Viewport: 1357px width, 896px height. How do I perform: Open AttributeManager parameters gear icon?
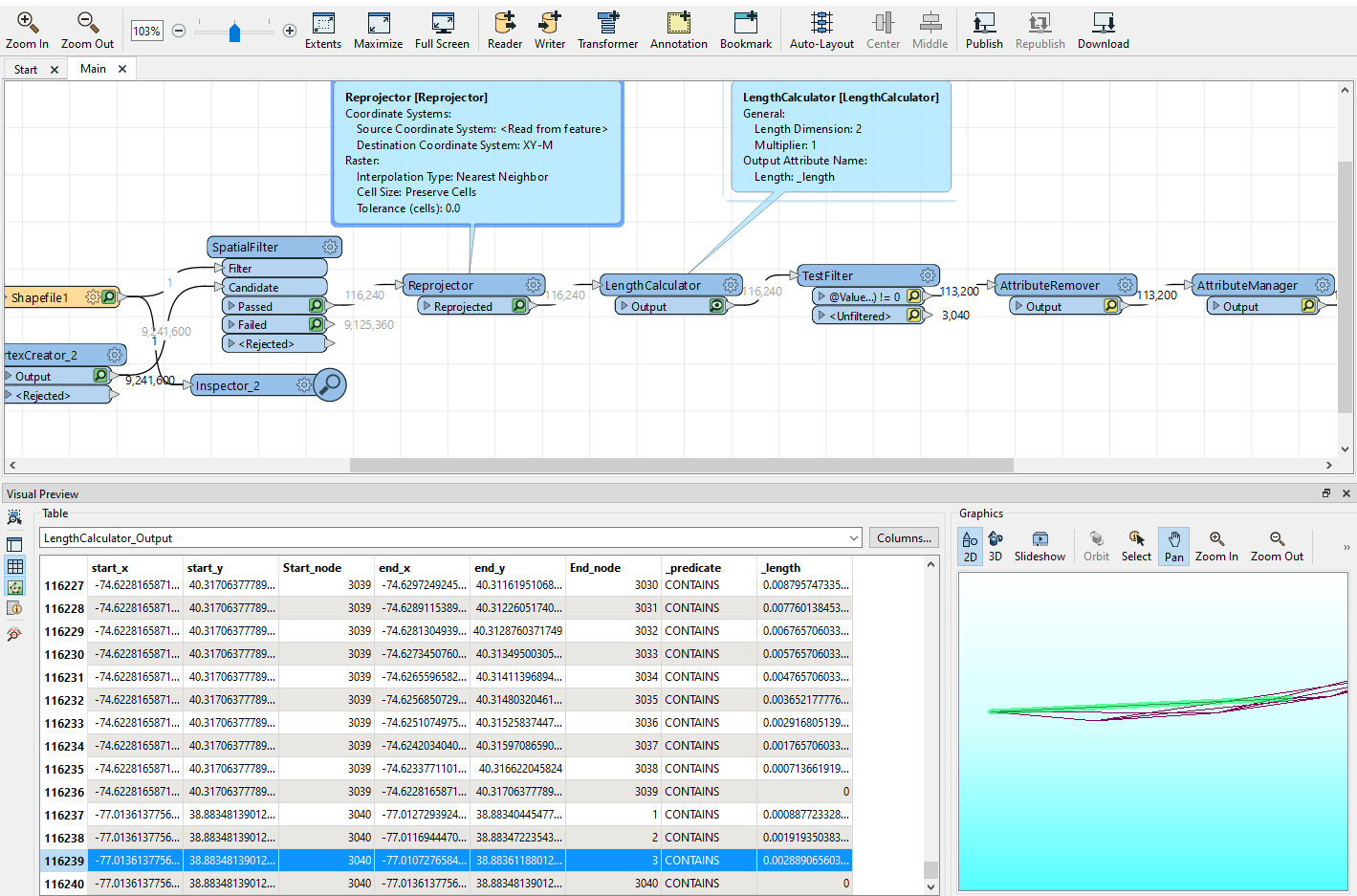pyautogui.click(x=1323, y=285)
